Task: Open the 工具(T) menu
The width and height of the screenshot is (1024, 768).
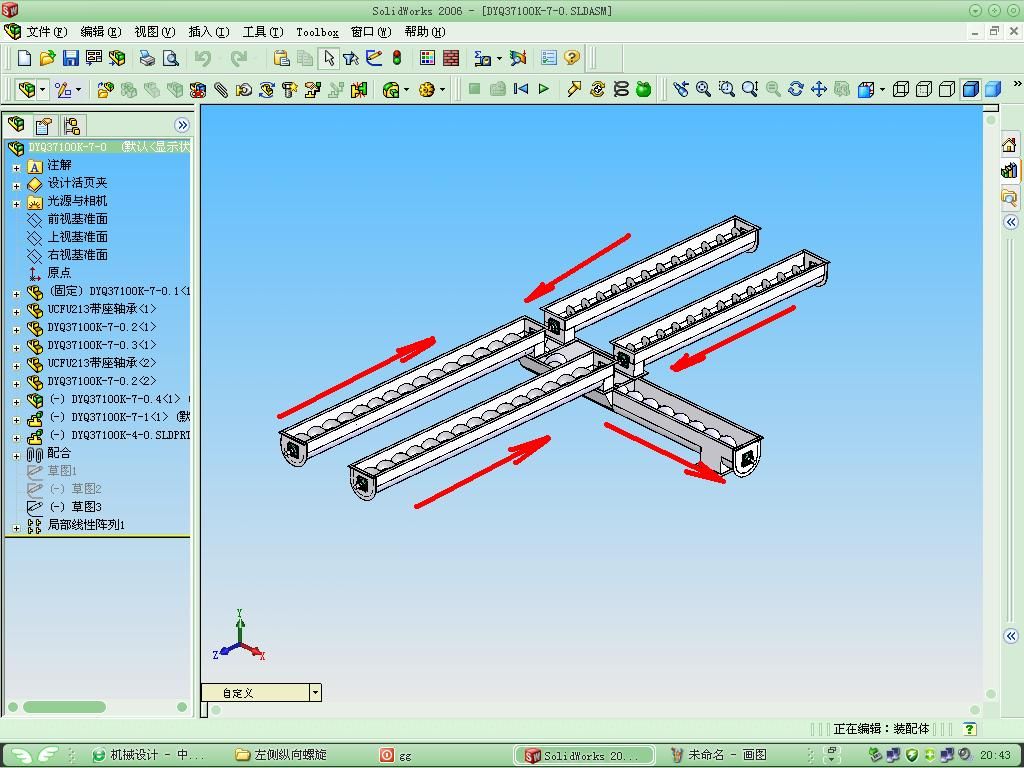Action: (x=262, y=32)
